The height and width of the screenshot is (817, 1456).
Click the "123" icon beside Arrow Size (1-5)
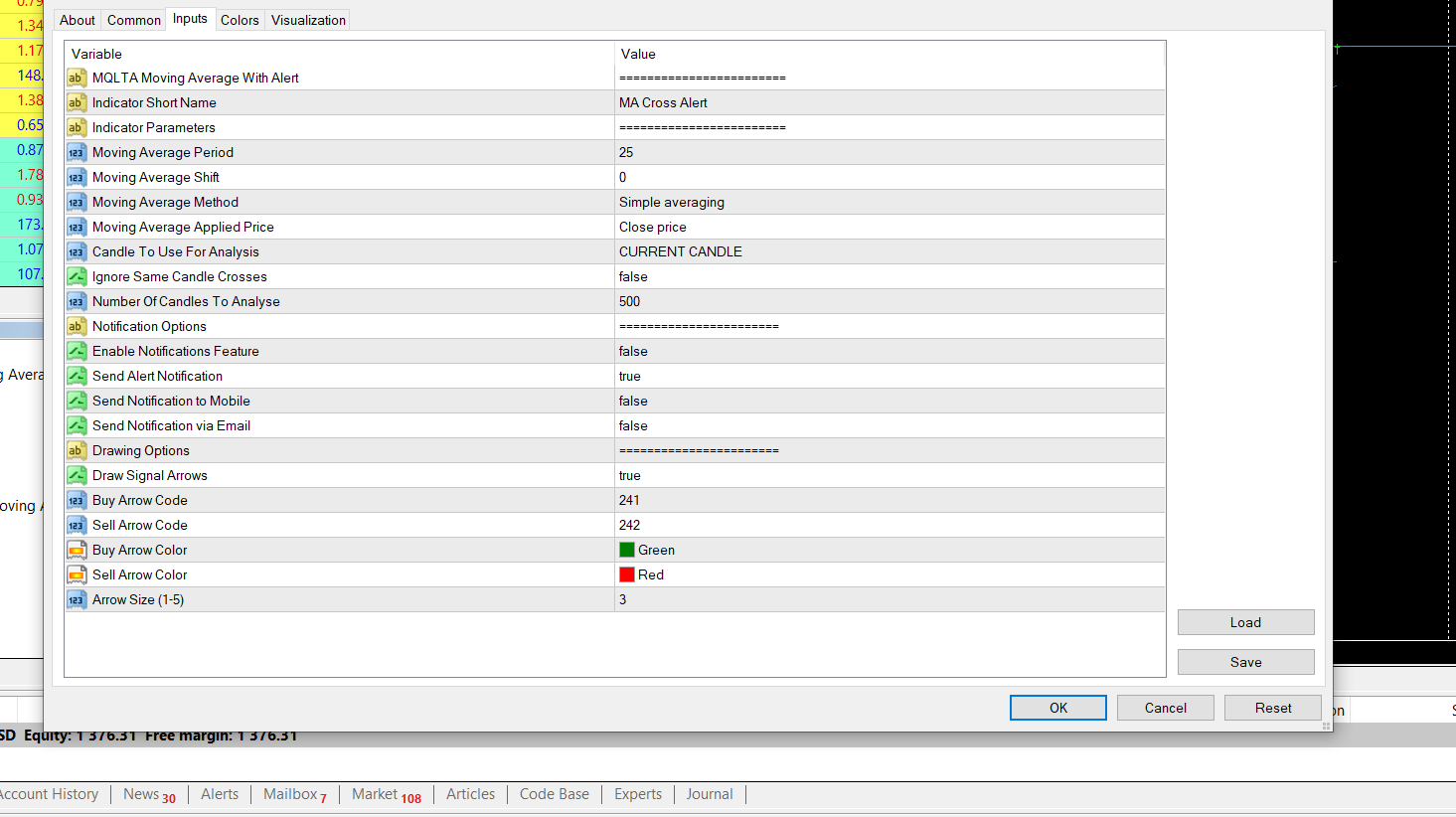tap(77, 599)
